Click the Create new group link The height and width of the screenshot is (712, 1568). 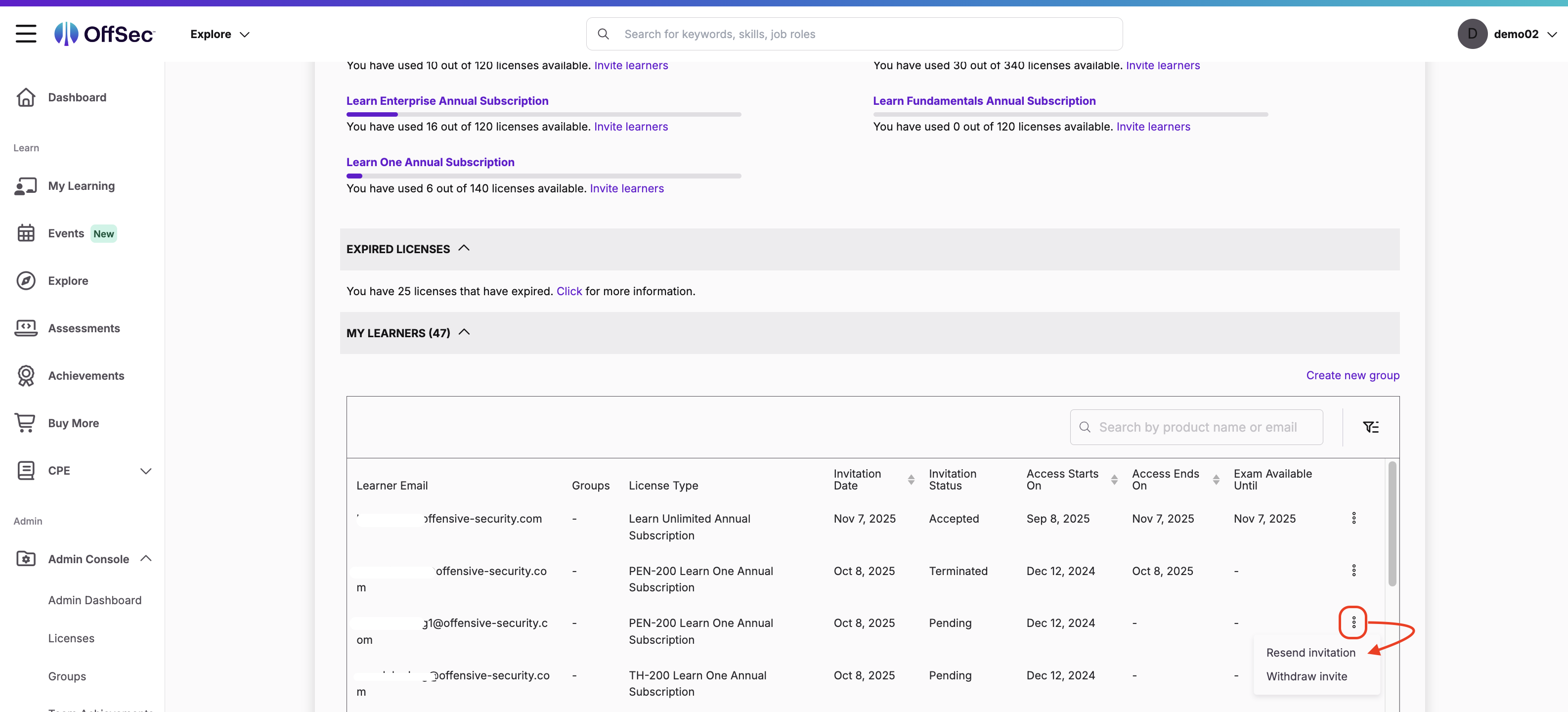(x=1352, y=375)
